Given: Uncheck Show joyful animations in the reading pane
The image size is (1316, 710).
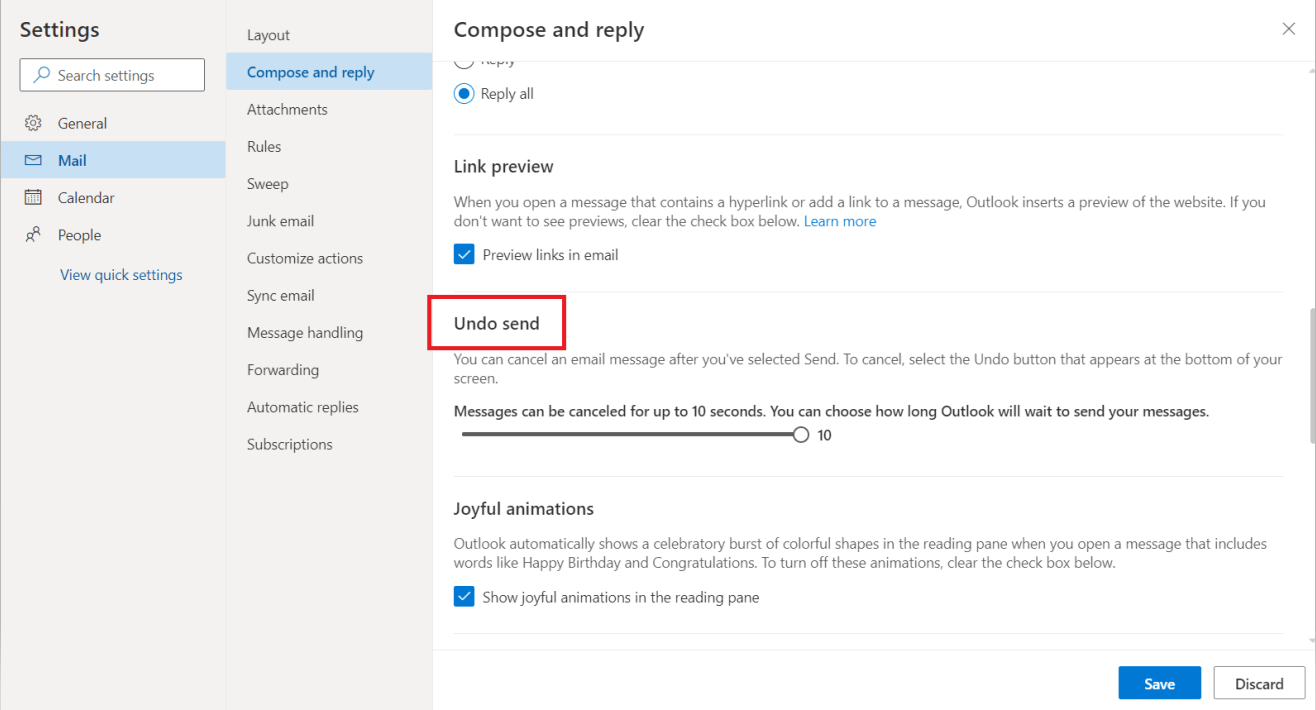Looking at the screenshot, I should point(464,597).
